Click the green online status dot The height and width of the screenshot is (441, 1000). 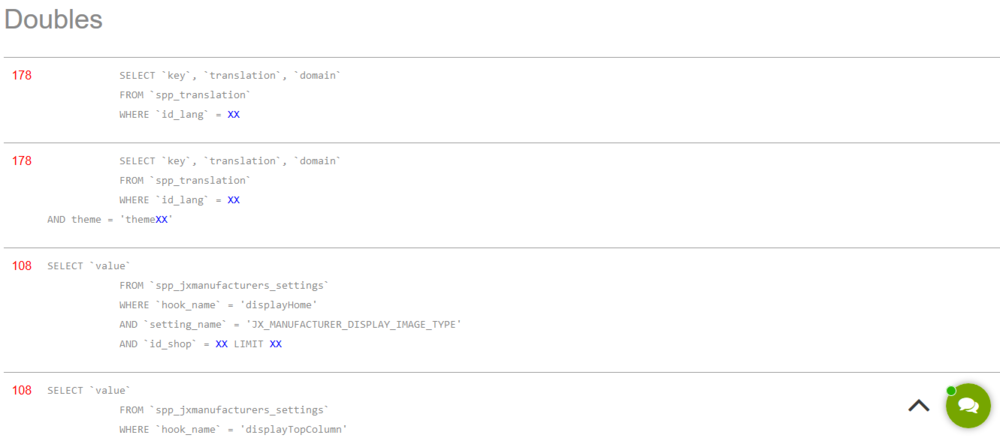951,391
